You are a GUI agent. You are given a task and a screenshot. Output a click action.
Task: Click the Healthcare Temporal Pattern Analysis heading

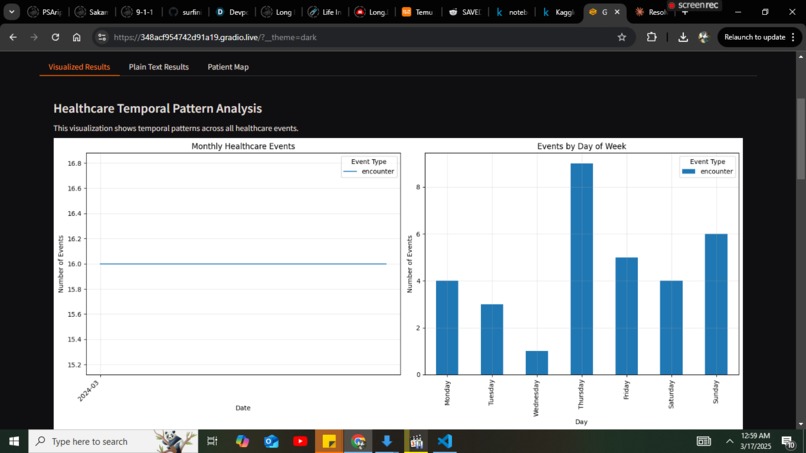point(158,108)
